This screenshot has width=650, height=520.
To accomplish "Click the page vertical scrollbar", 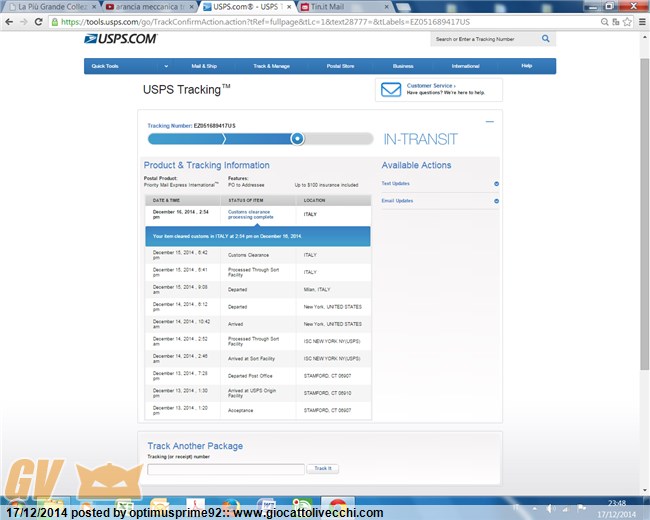I will click(x=645, y=214).
